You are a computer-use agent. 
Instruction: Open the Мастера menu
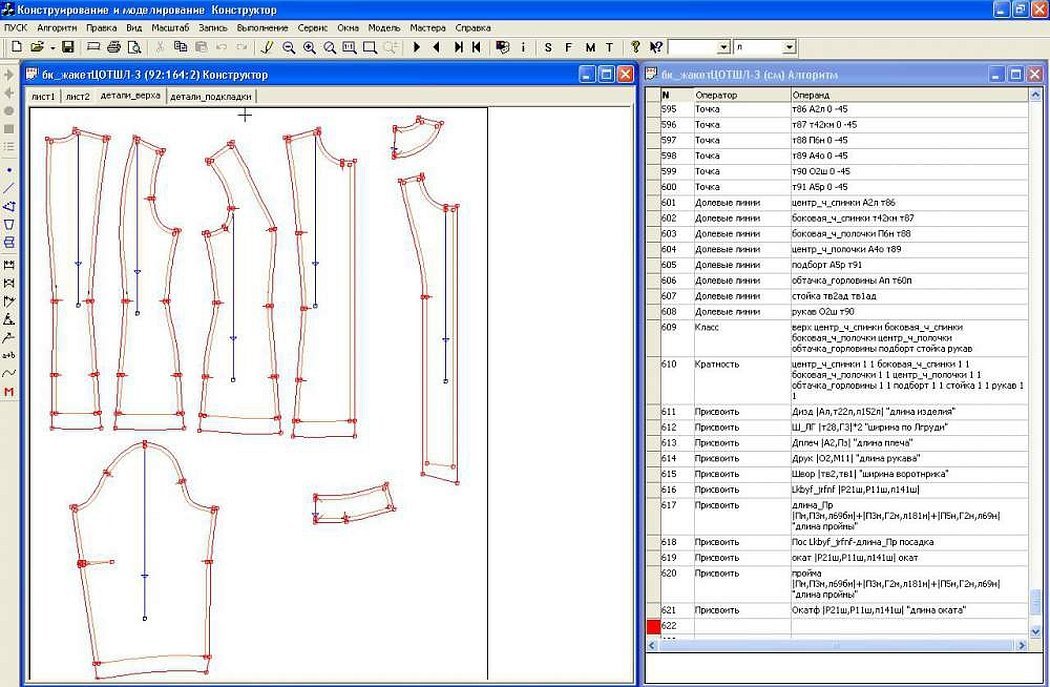427,28
